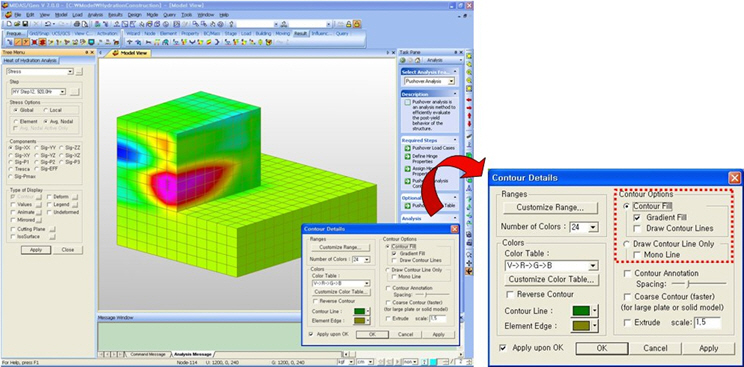Enable the Deform display checkbox

pos(49,197)
